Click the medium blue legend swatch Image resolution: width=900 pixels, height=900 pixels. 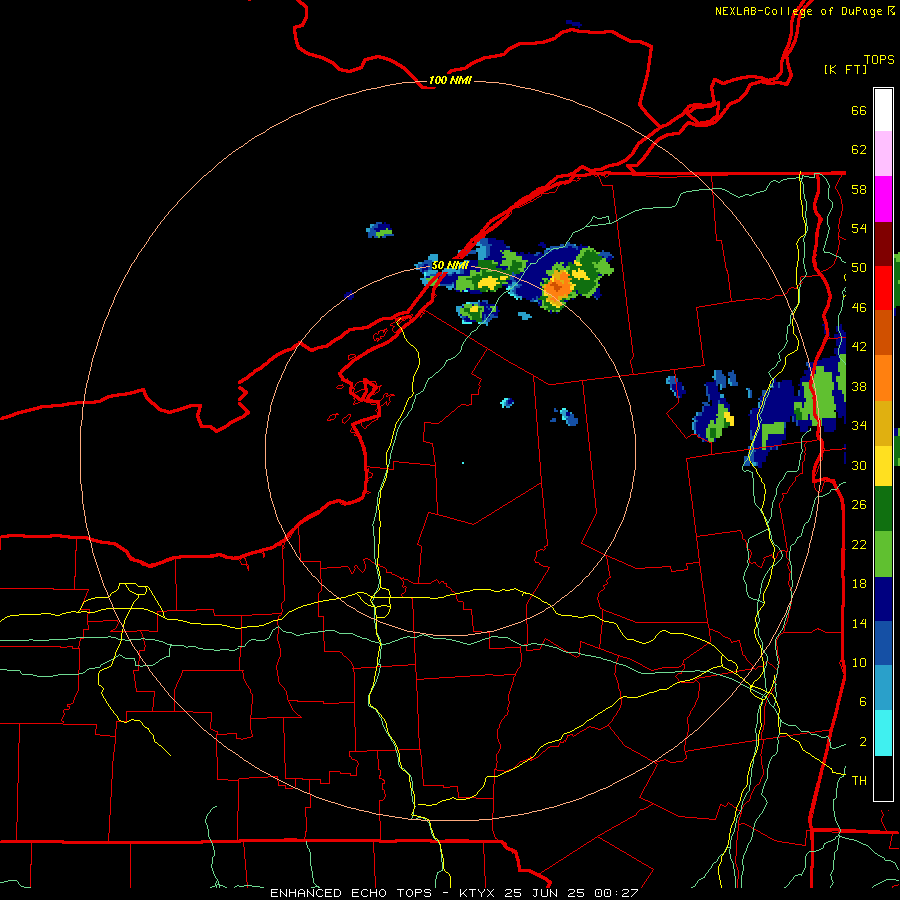click(883, 644)
